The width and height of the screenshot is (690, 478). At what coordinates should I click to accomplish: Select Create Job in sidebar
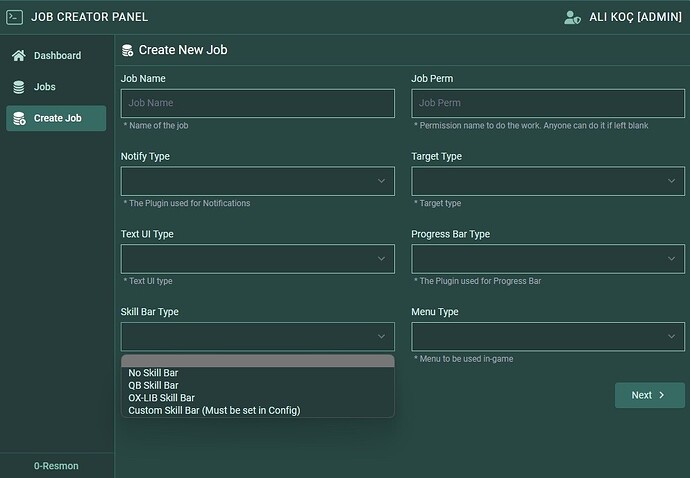tap(56, 118)
